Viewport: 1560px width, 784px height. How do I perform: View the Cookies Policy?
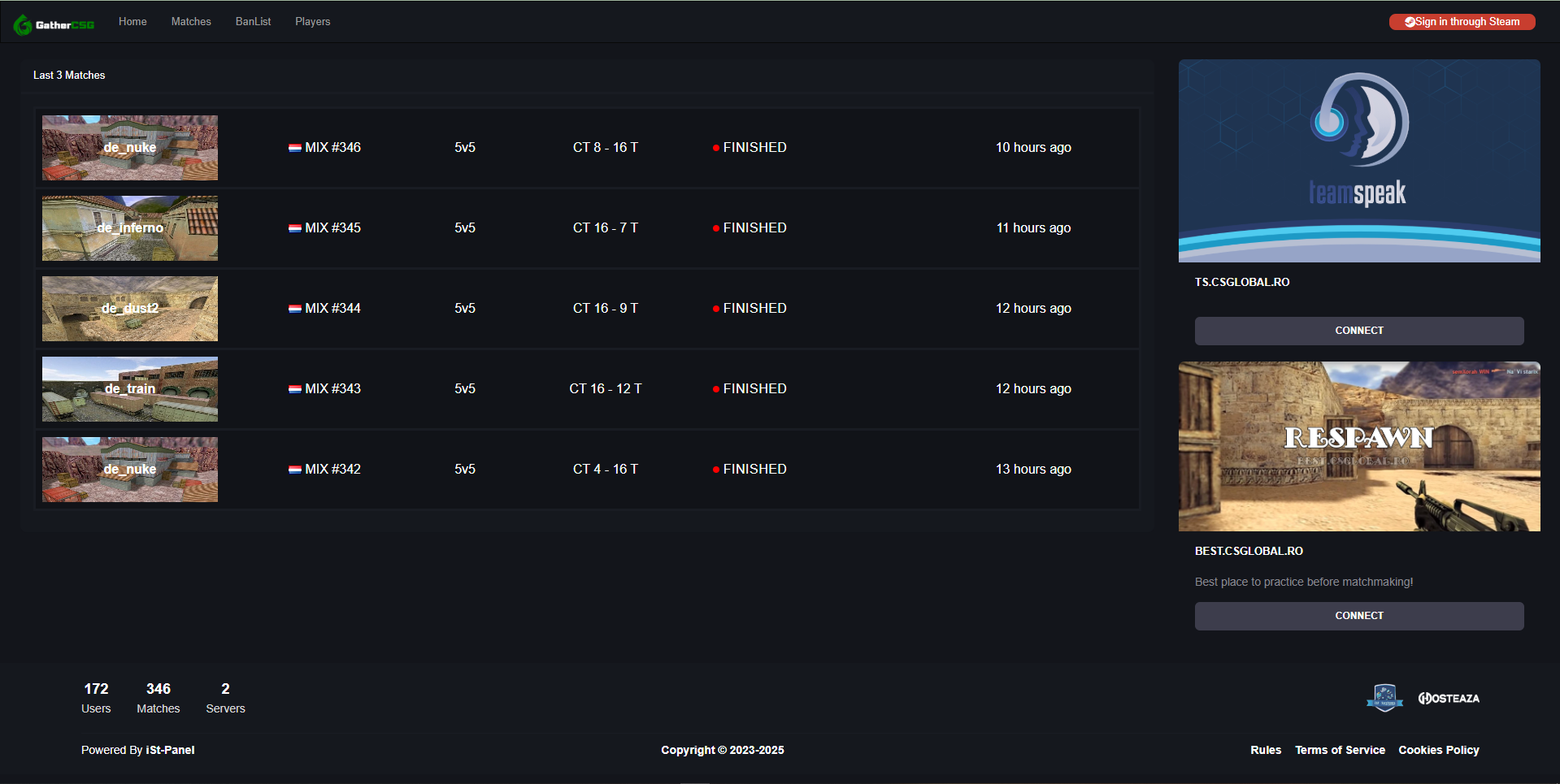click(x=1438, y=750)
